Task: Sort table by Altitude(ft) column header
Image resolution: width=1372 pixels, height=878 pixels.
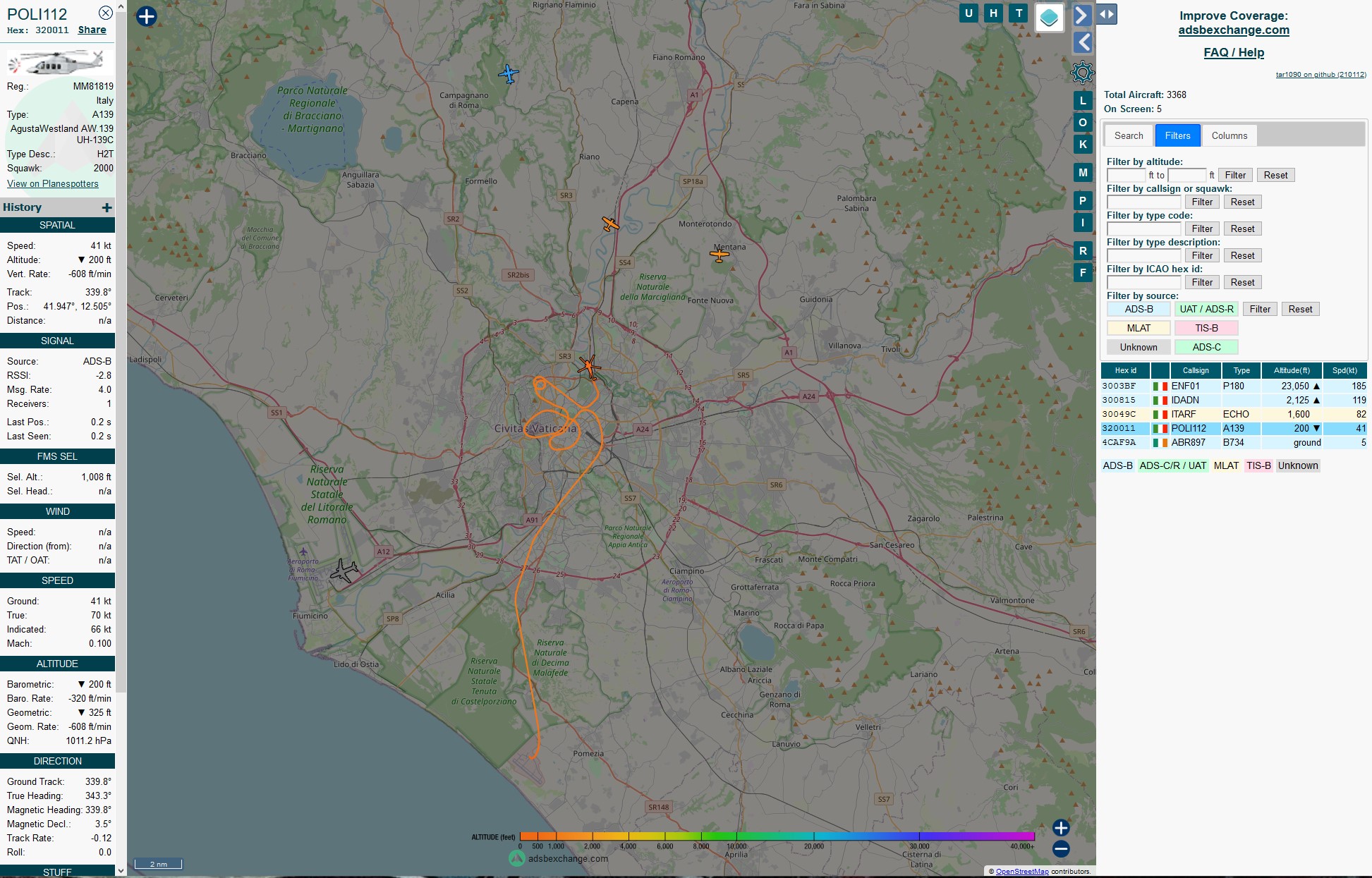Action: (x=1292, y=370)
